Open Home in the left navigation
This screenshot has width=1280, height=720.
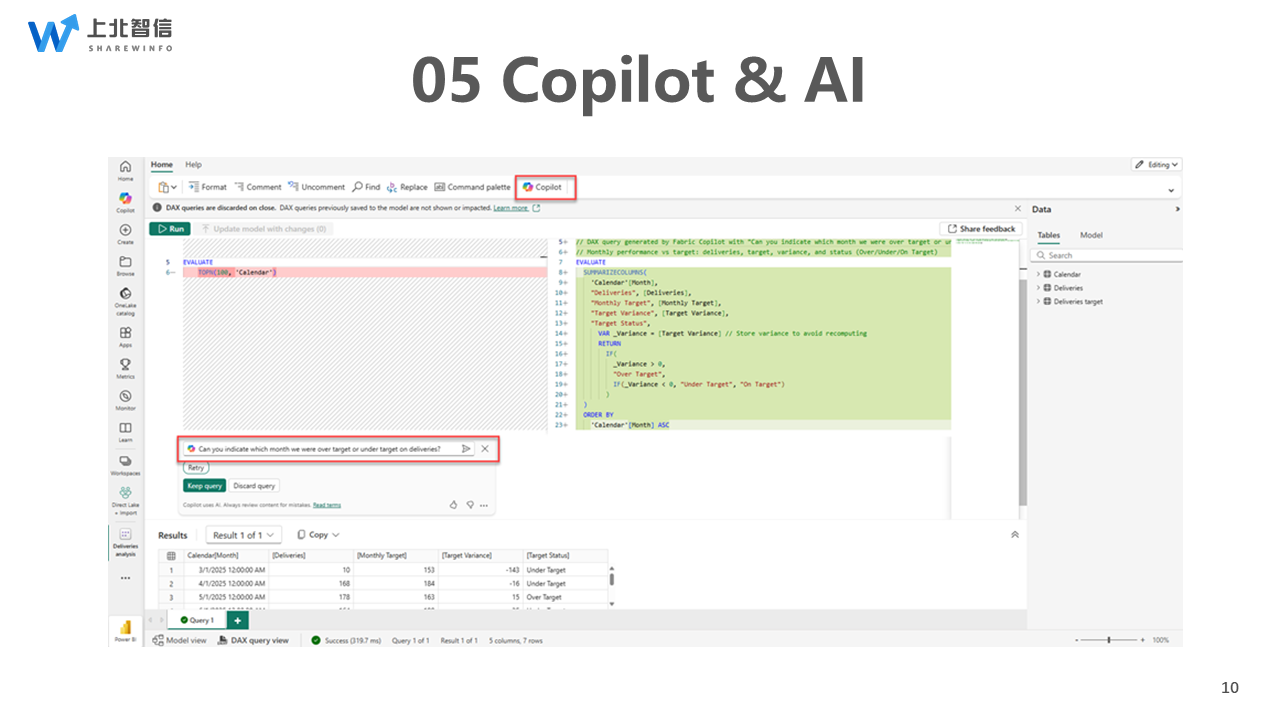tap(125, 170)
